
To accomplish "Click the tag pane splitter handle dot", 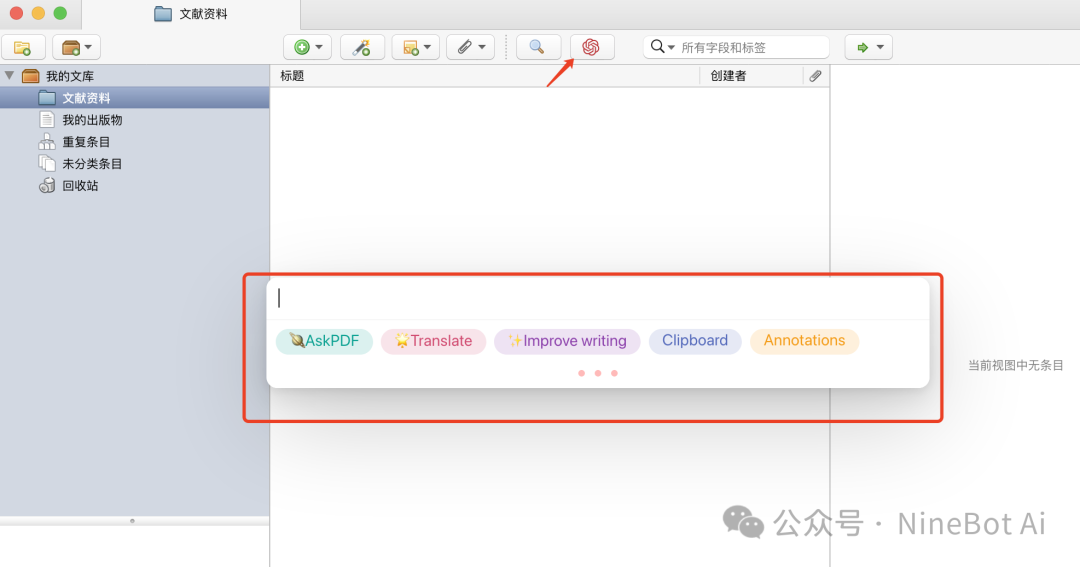I will (132, 521).
